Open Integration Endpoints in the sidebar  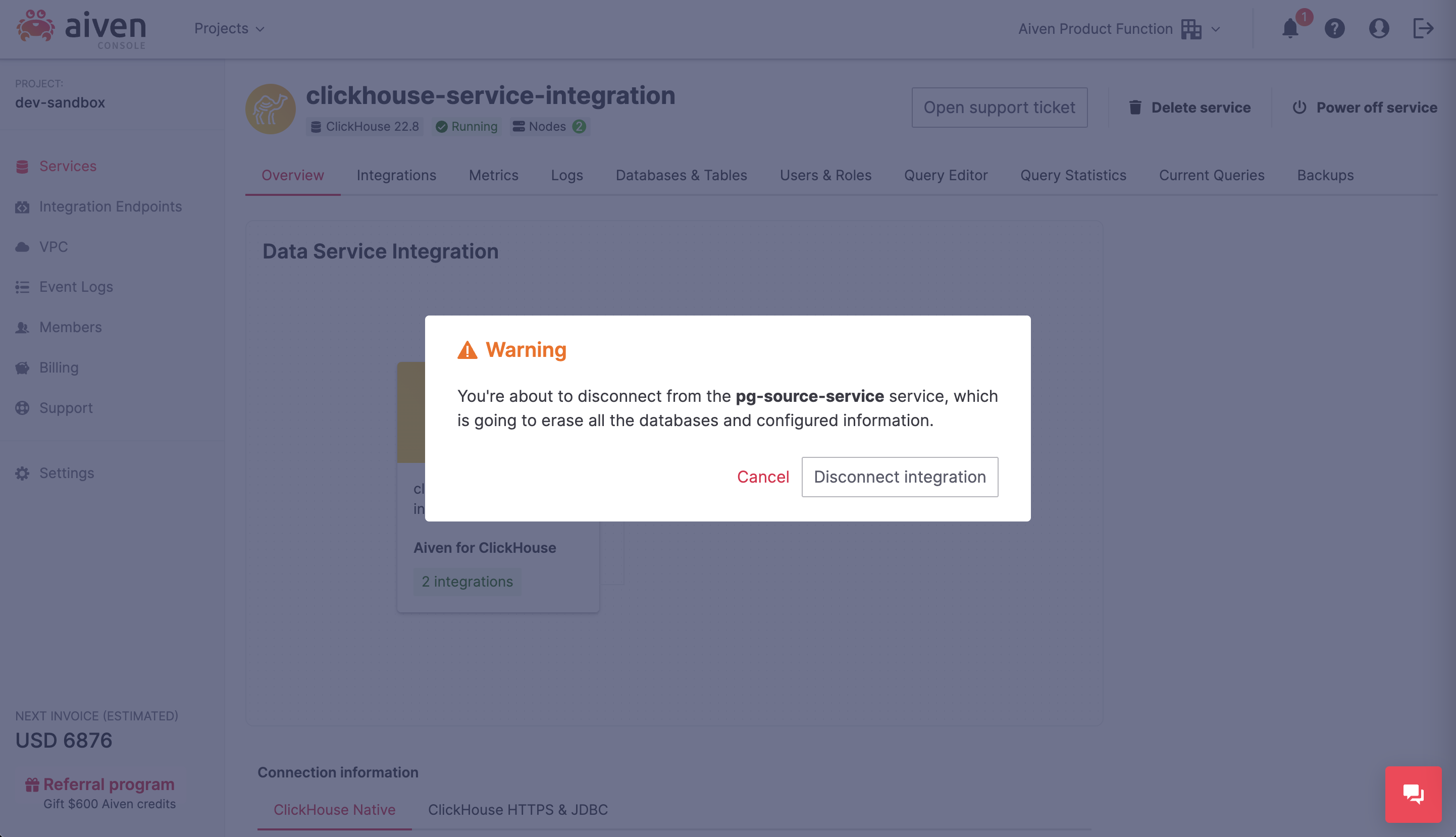[x=111, y=206]
